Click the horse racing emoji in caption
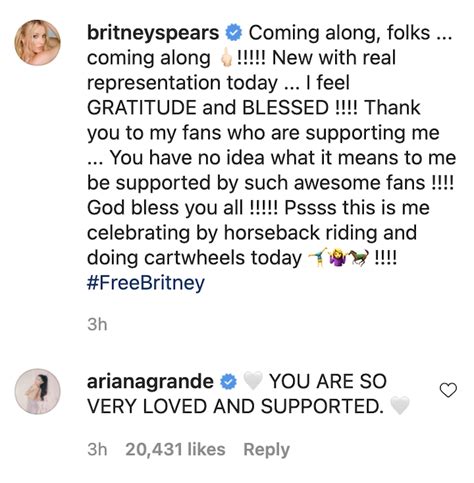474x483 pixels. pyautogui.click(x=359, y=258)
